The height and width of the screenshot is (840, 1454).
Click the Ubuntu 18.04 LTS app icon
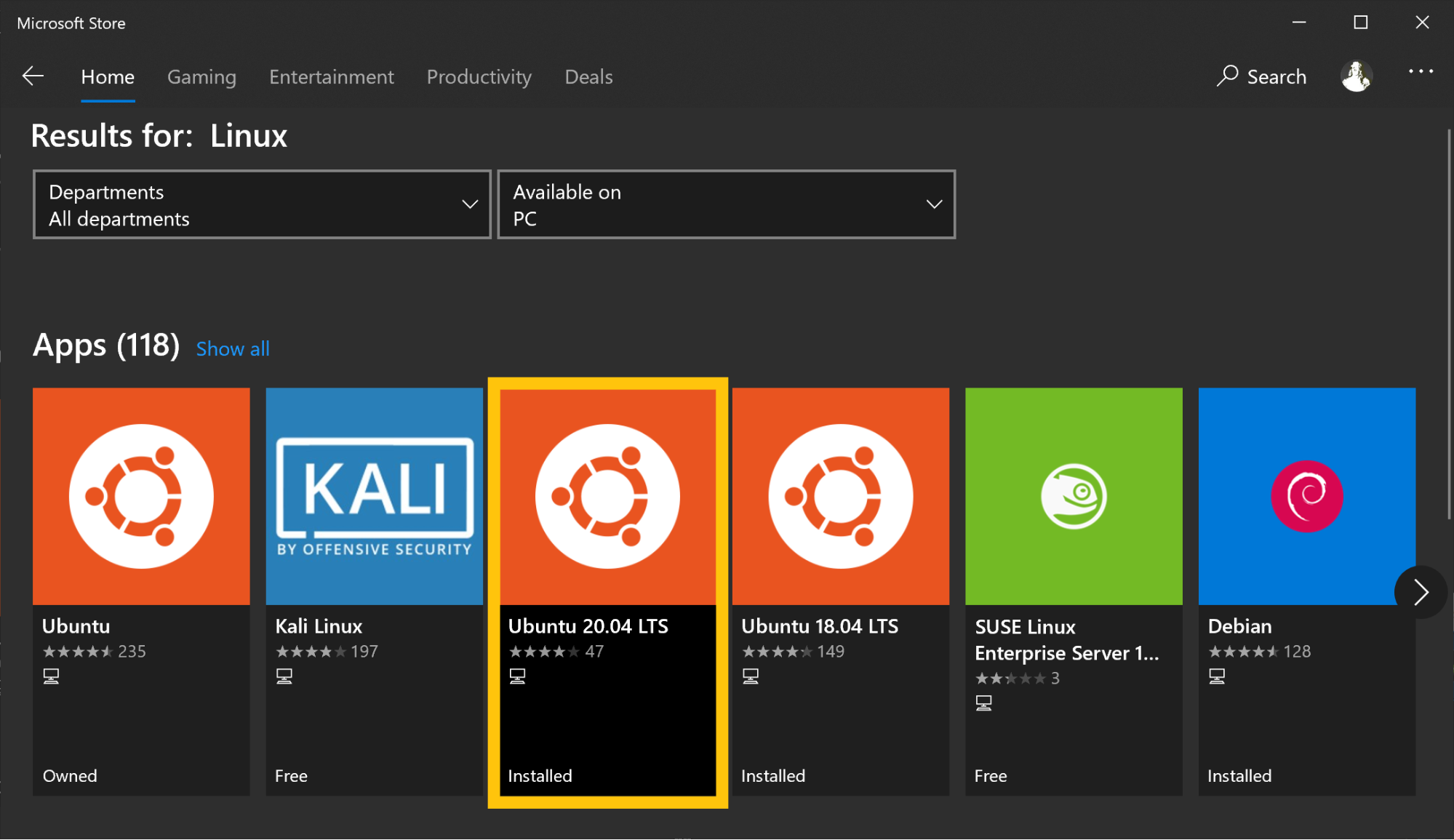[x=840, y=495]
